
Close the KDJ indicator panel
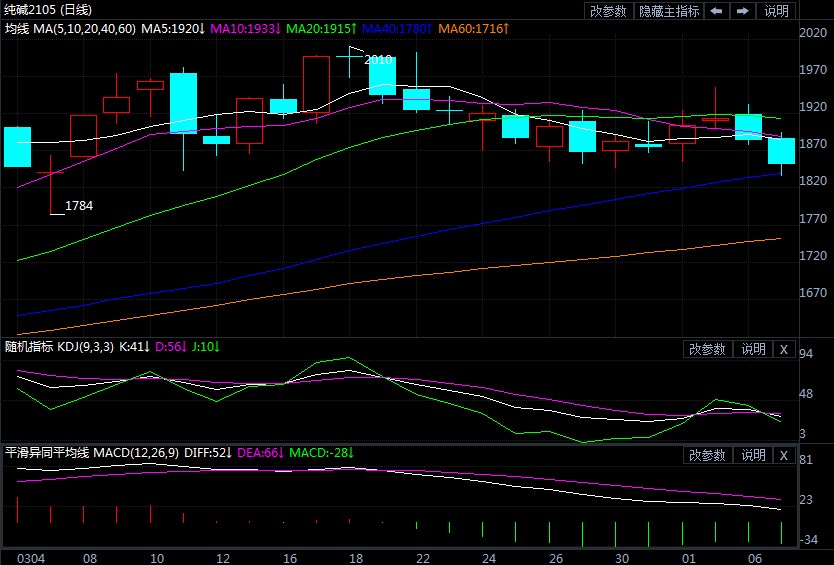coord(783,349)
